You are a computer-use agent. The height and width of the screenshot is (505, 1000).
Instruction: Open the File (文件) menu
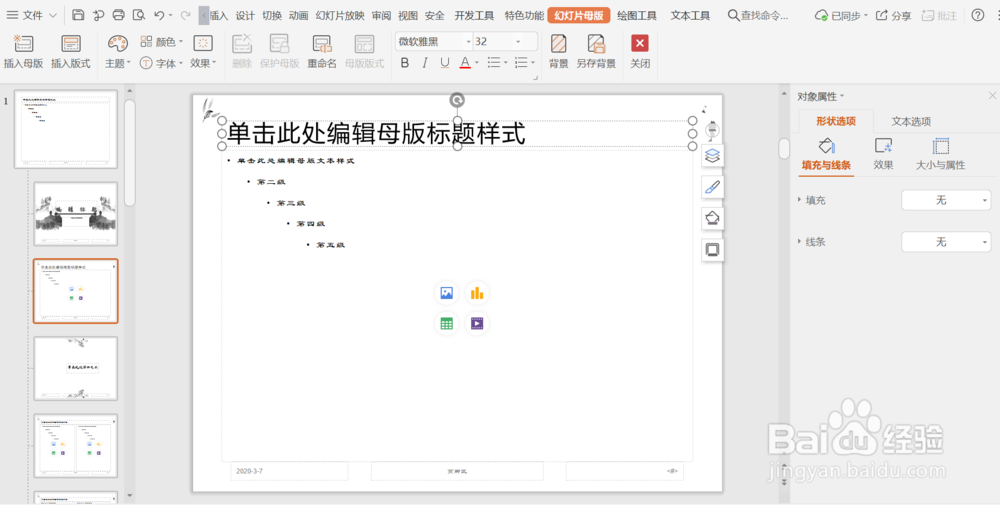[32, 15]
